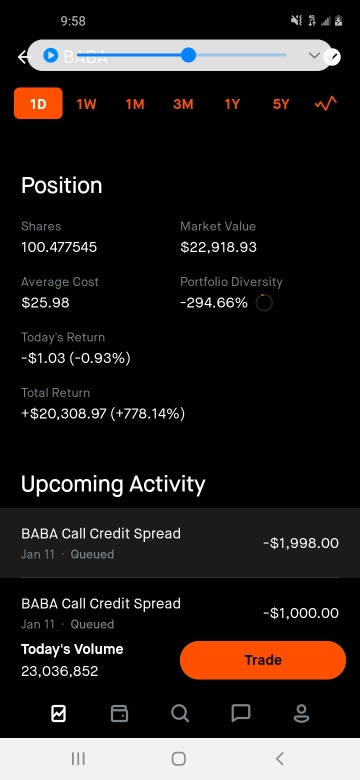Tap the orange Trade button

[x=263, y=660]
